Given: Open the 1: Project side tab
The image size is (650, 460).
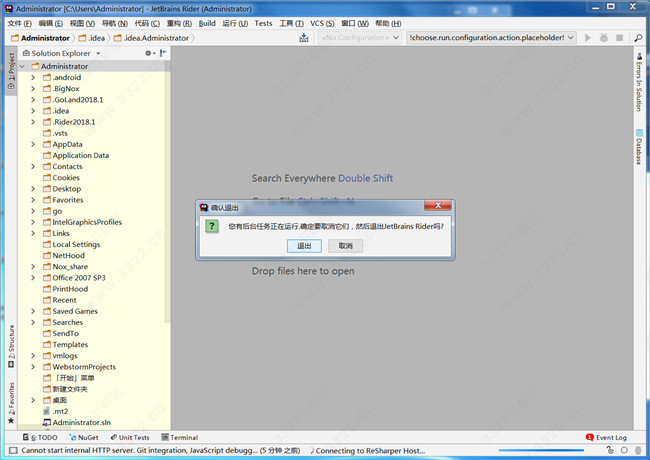Looking at the screenshot, I should pyautogui.click(x=11, y=71).
